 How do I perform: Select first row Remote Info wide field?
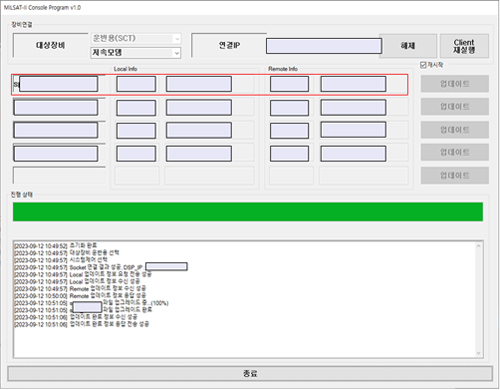353,84
